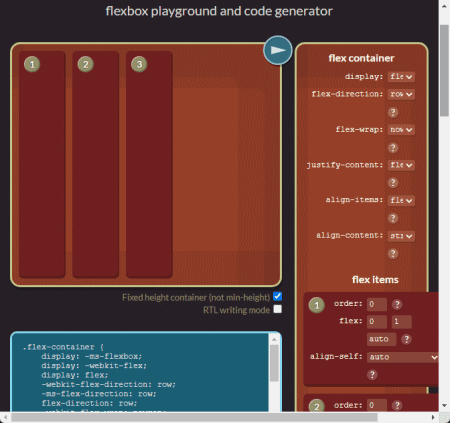Click help icon next to item 1 flex auto field
The image size is (450, 423).
pyautogui.click(x=406, y=339)
